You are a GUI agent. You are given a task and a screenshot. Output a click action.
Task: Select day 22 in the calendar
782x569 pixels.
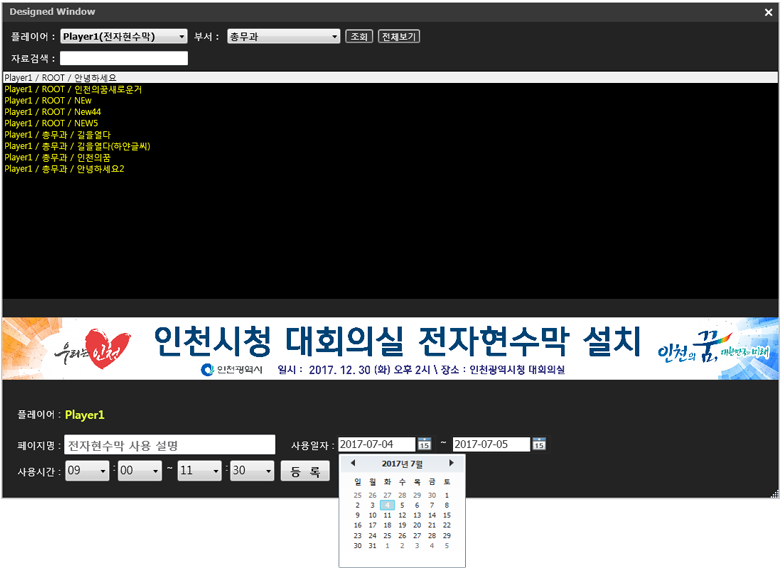click(x=447, y=525)
